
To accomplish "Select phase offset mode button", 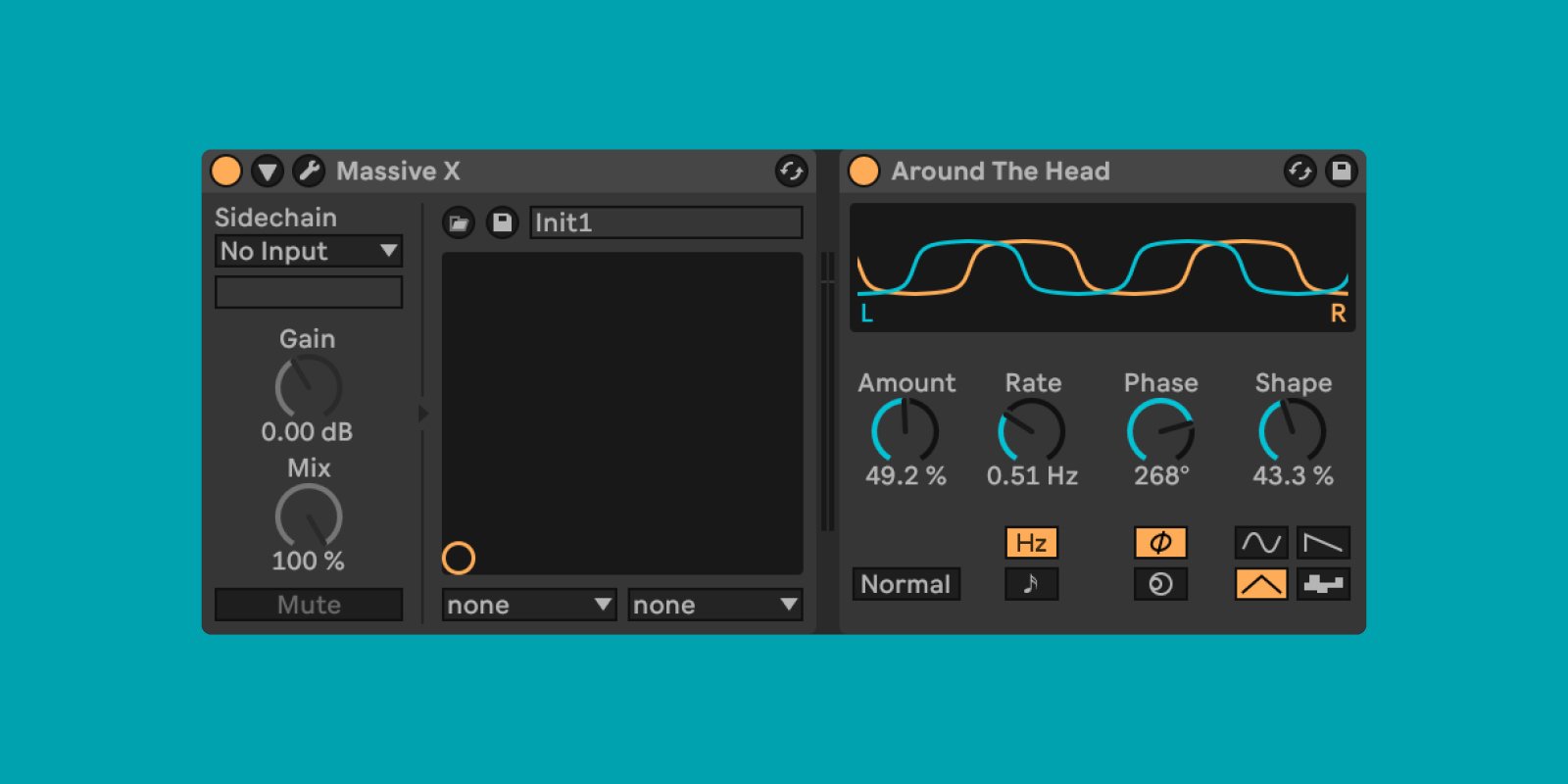I will tap(1161, 543).
